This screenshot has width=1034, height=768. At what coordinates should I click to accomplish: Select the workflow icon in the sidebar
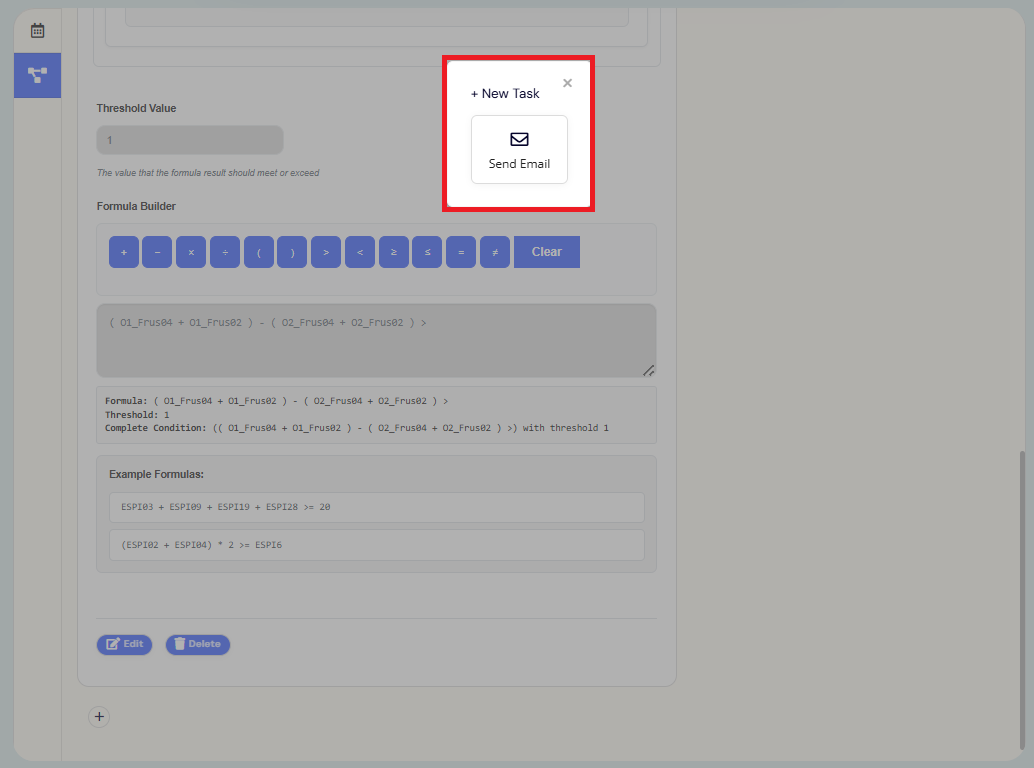tap(37, 75)
